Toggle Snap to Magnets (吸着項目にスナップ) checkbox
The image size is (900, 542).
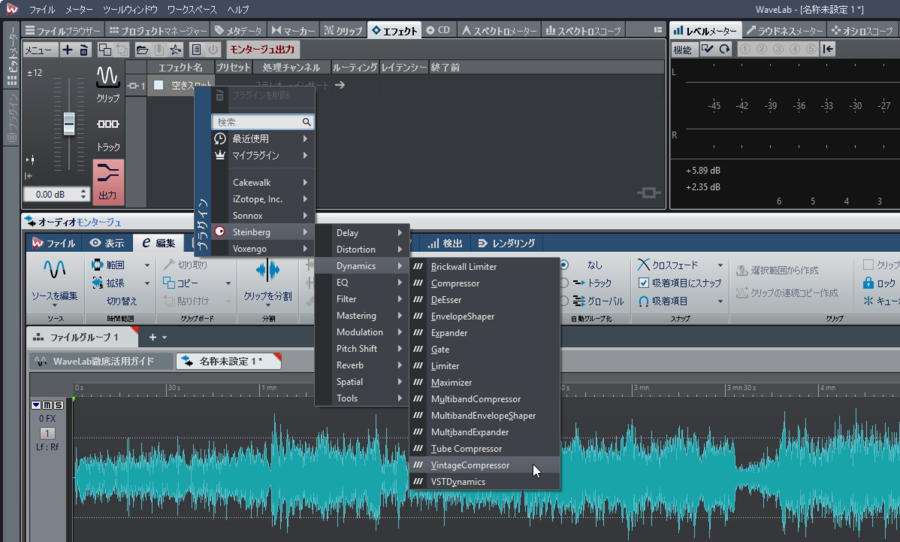(x=643, y=282)
